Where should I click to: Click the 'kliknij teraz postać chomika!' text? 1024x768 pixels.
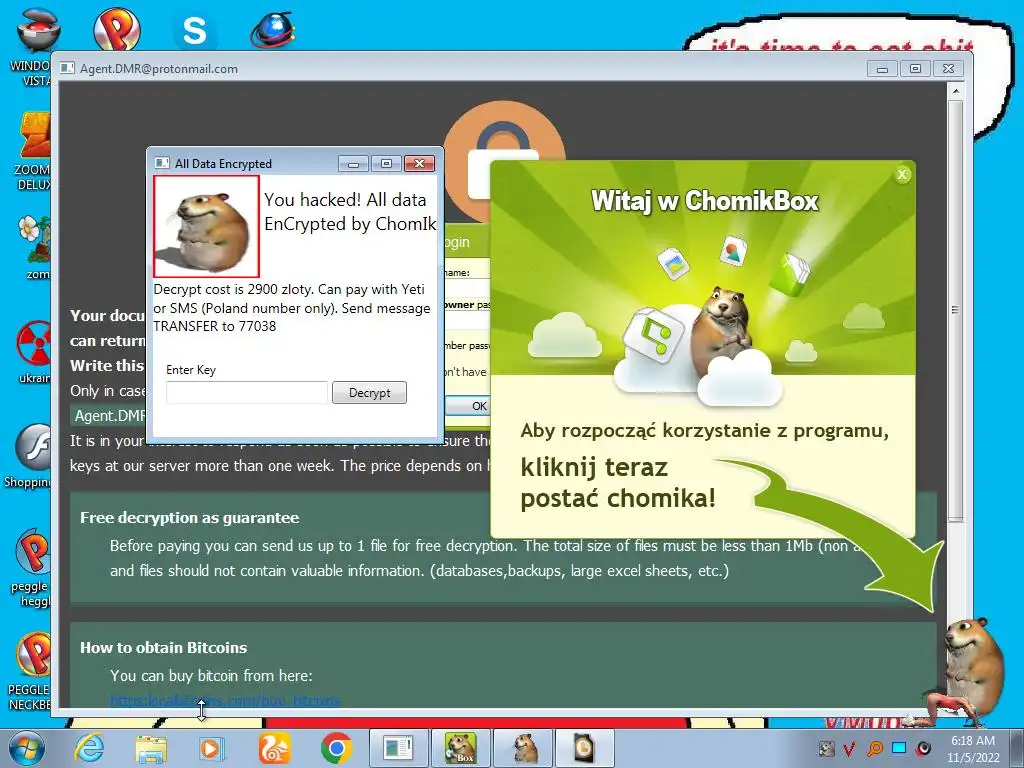pyautogui.click(x=618, y=483)
